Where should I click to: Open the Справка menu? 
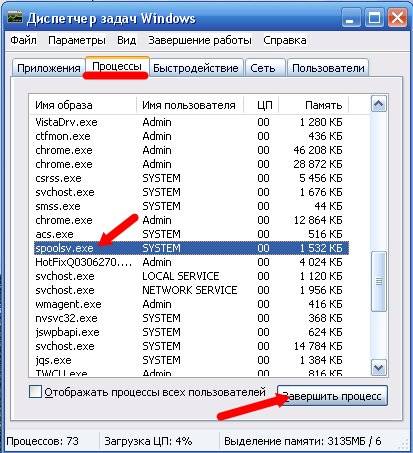click(285, 40)
